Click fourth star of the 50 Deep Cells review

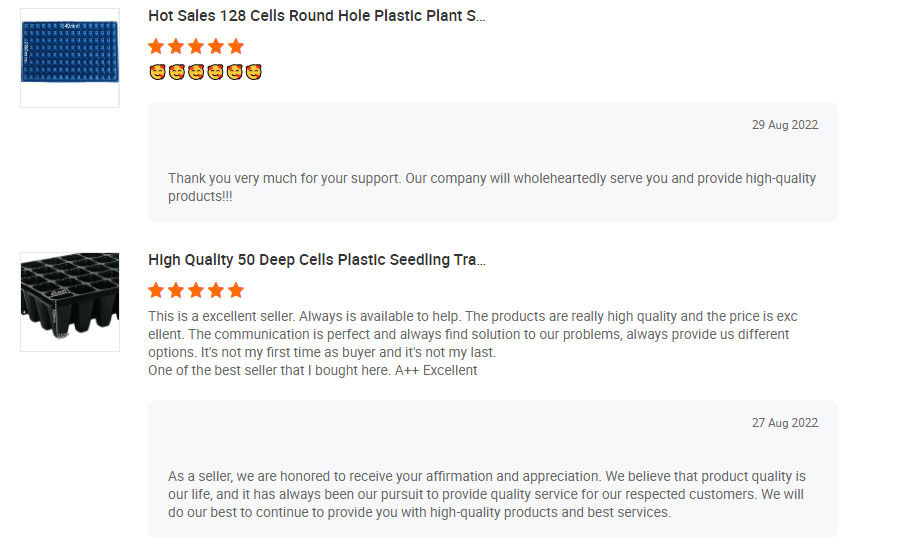click(x=216, y=290)
